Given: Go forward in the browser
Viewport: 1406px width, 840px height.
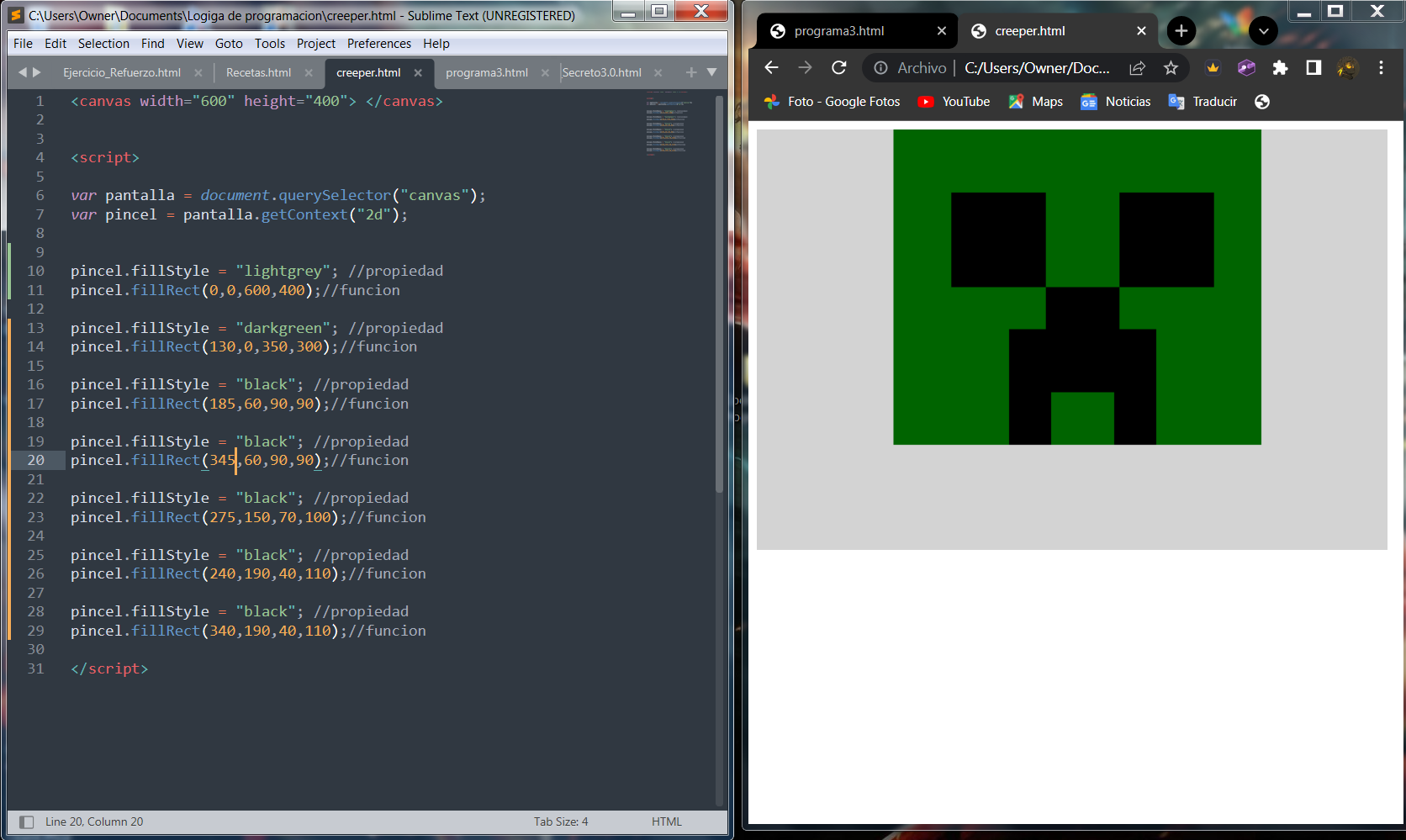Looking at the screenshot, I should click(x=805, y=67).
